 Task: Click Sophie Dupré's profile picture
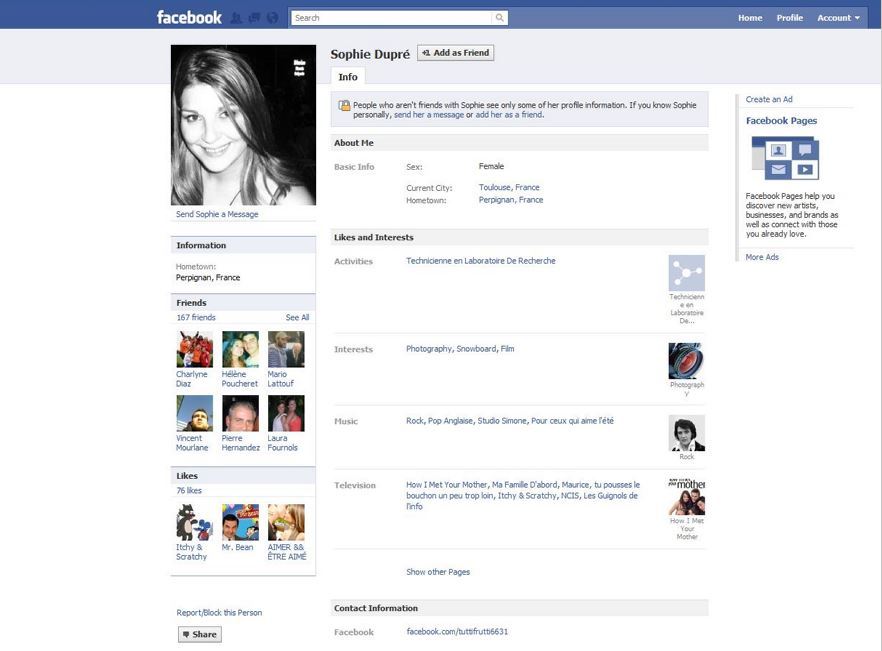[244, 125]
